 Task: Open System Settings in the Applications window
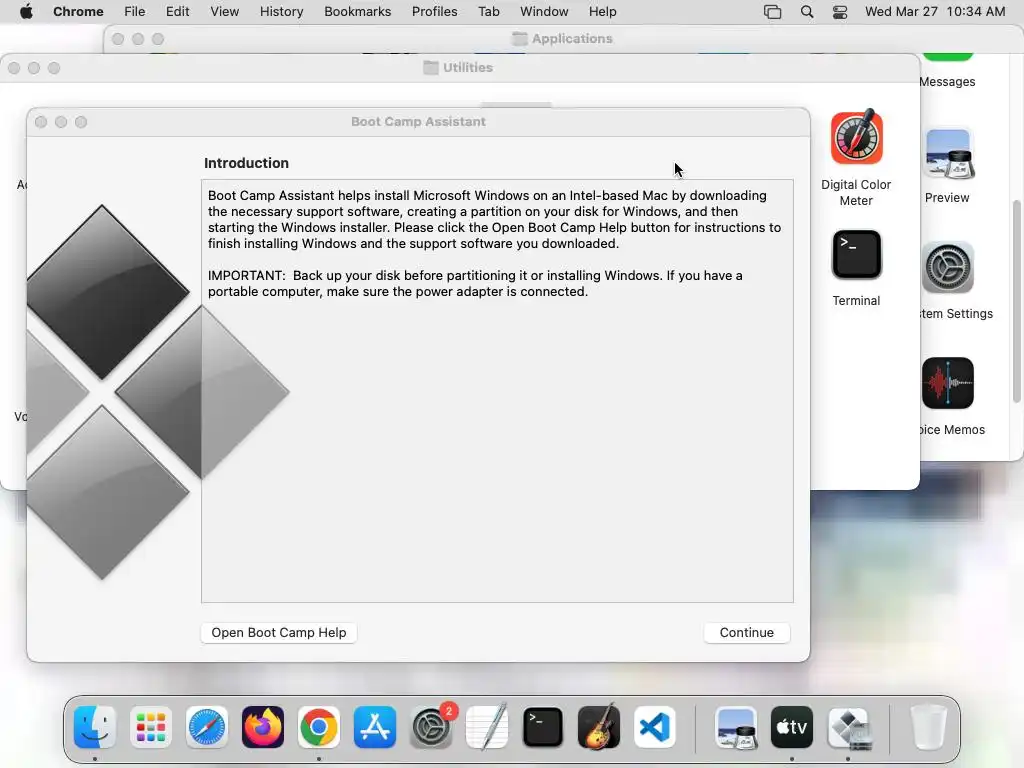tap(948, 268)
